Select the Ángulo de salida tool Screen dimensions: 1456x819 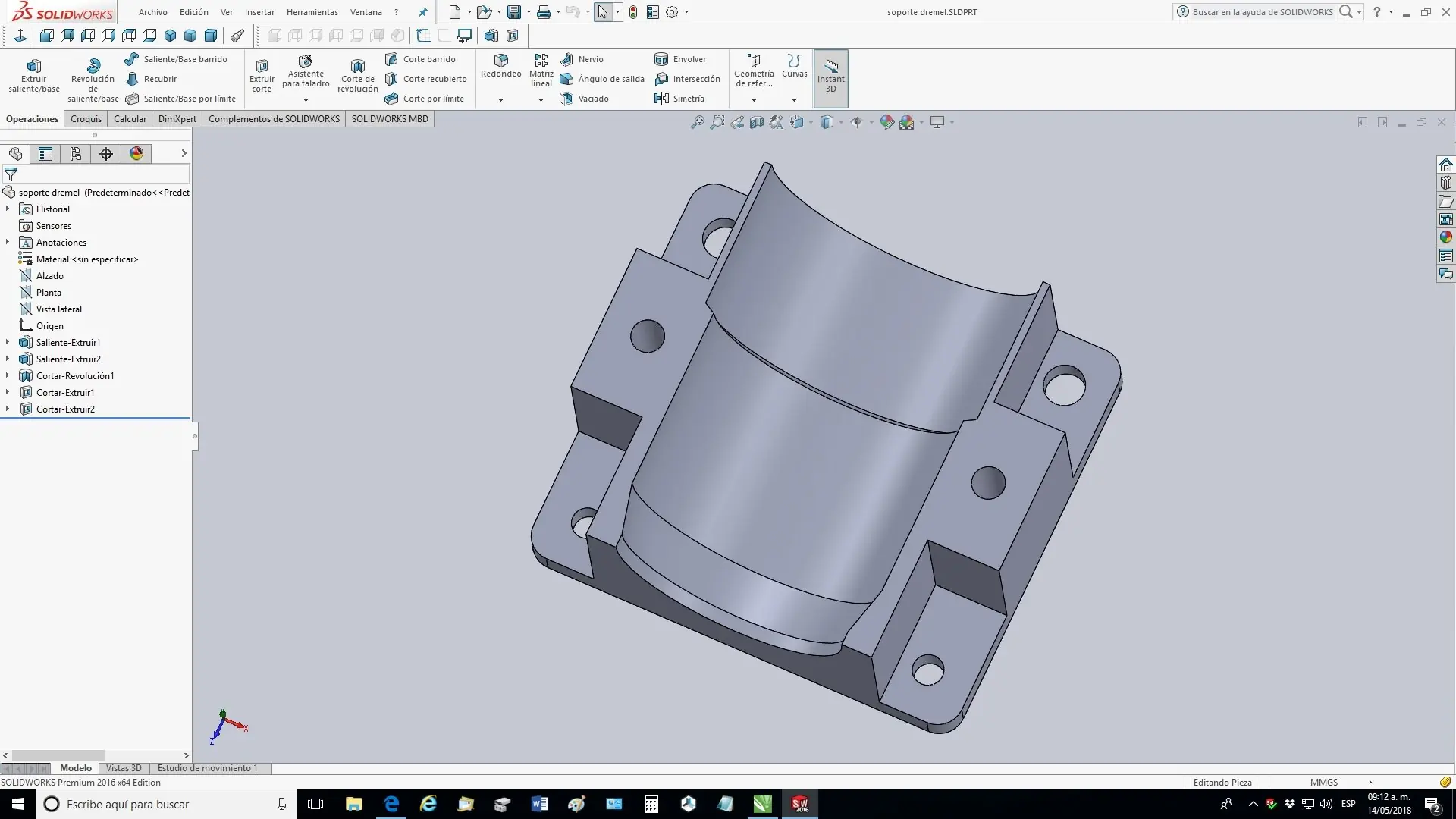click(x=602, y=79)
